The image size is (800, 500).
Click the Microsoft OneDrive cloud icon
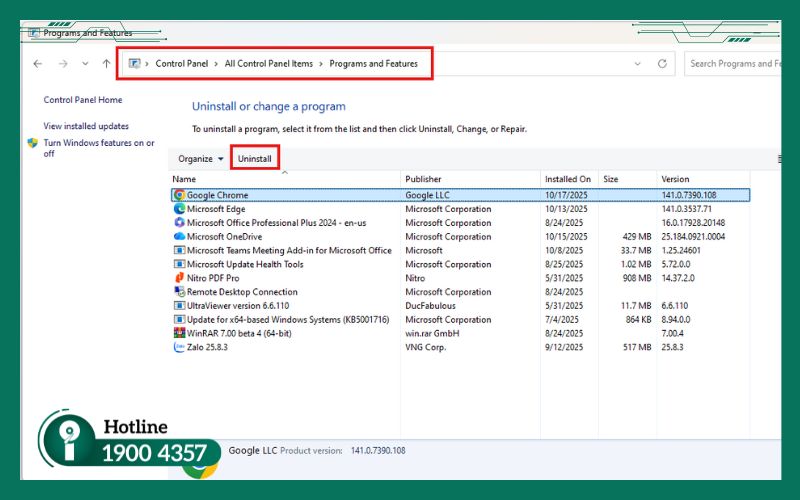click(x=179, y=237)
